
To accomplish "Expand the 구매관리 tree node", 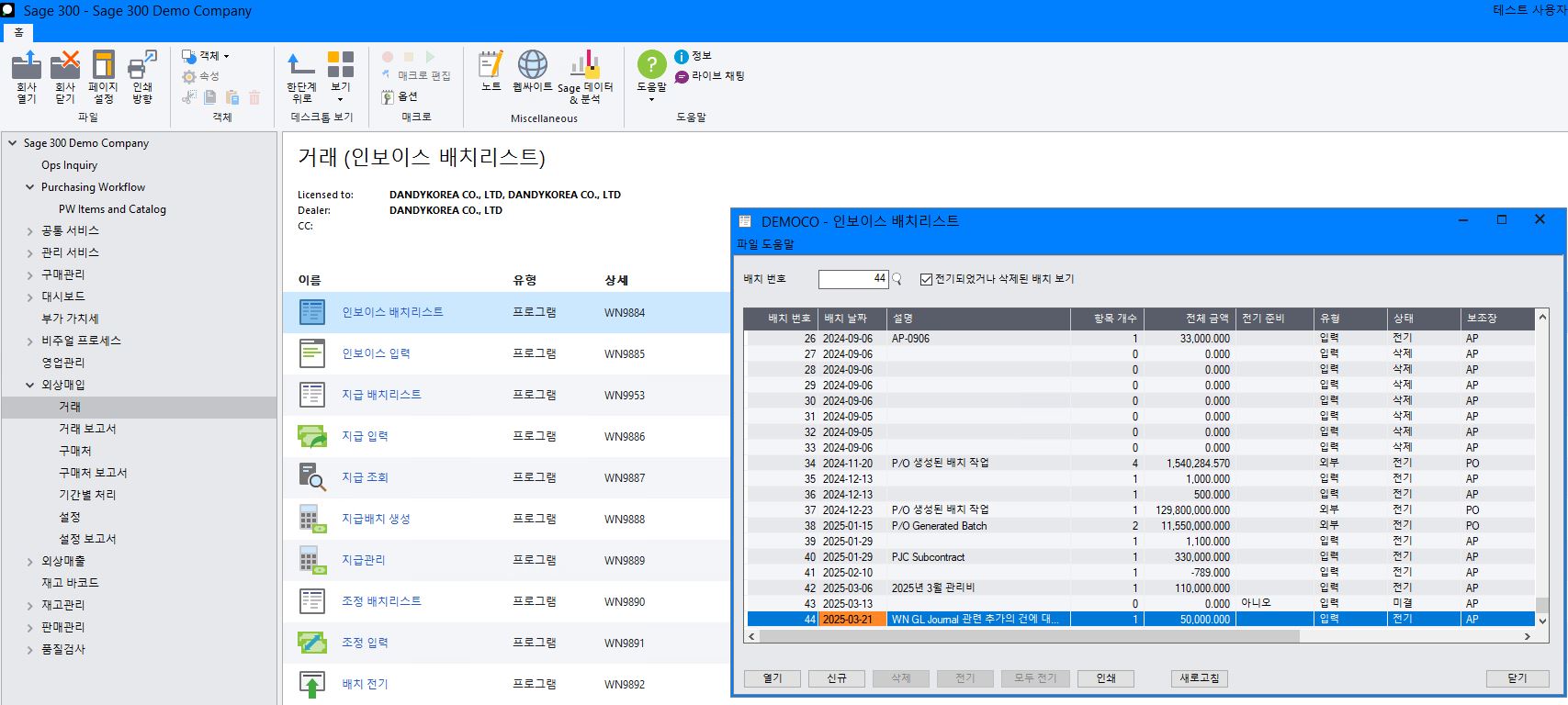I will (30, 275).
